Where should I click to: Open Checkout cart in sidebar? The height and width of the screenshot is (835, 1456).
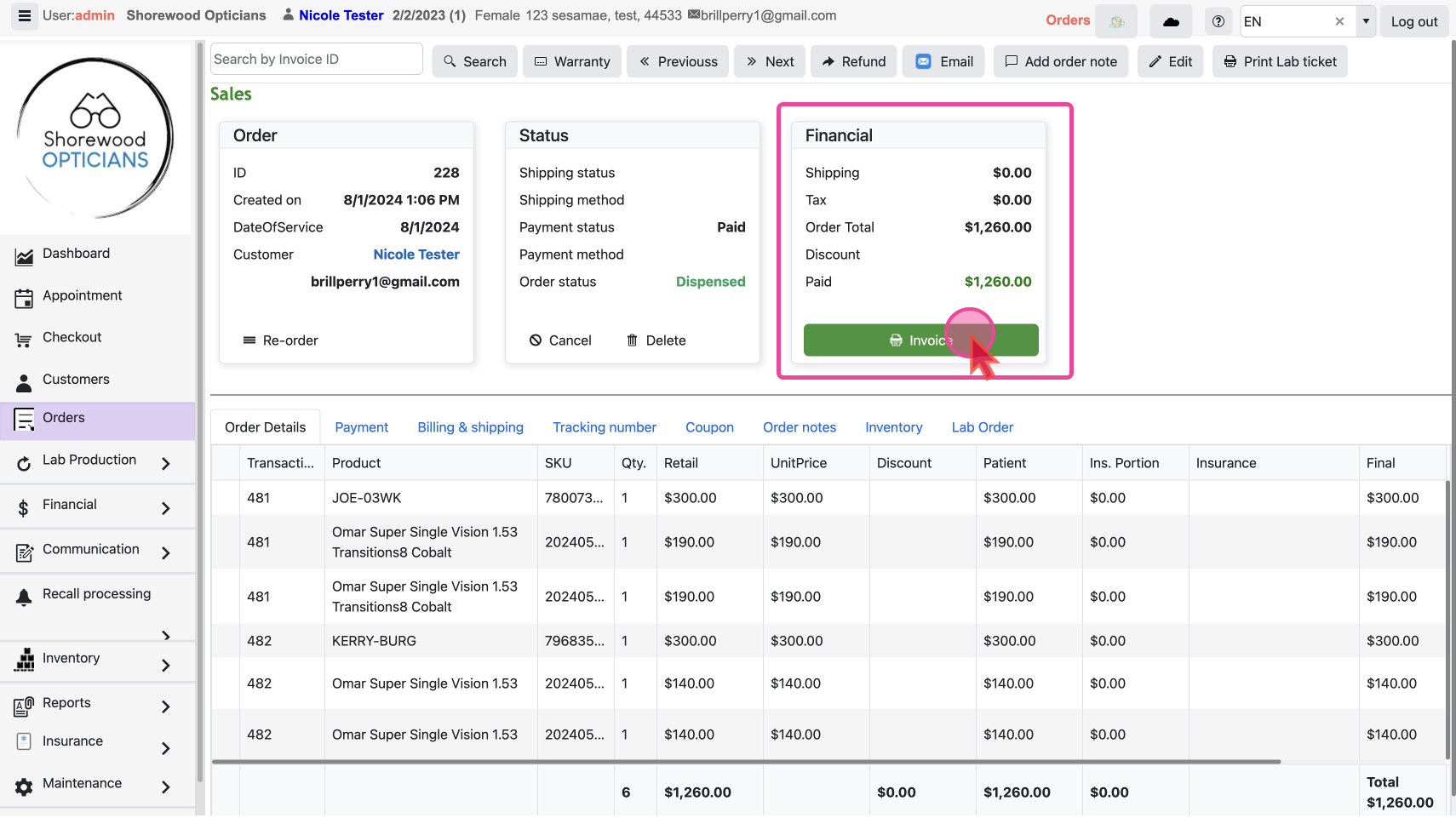(72, 337)
